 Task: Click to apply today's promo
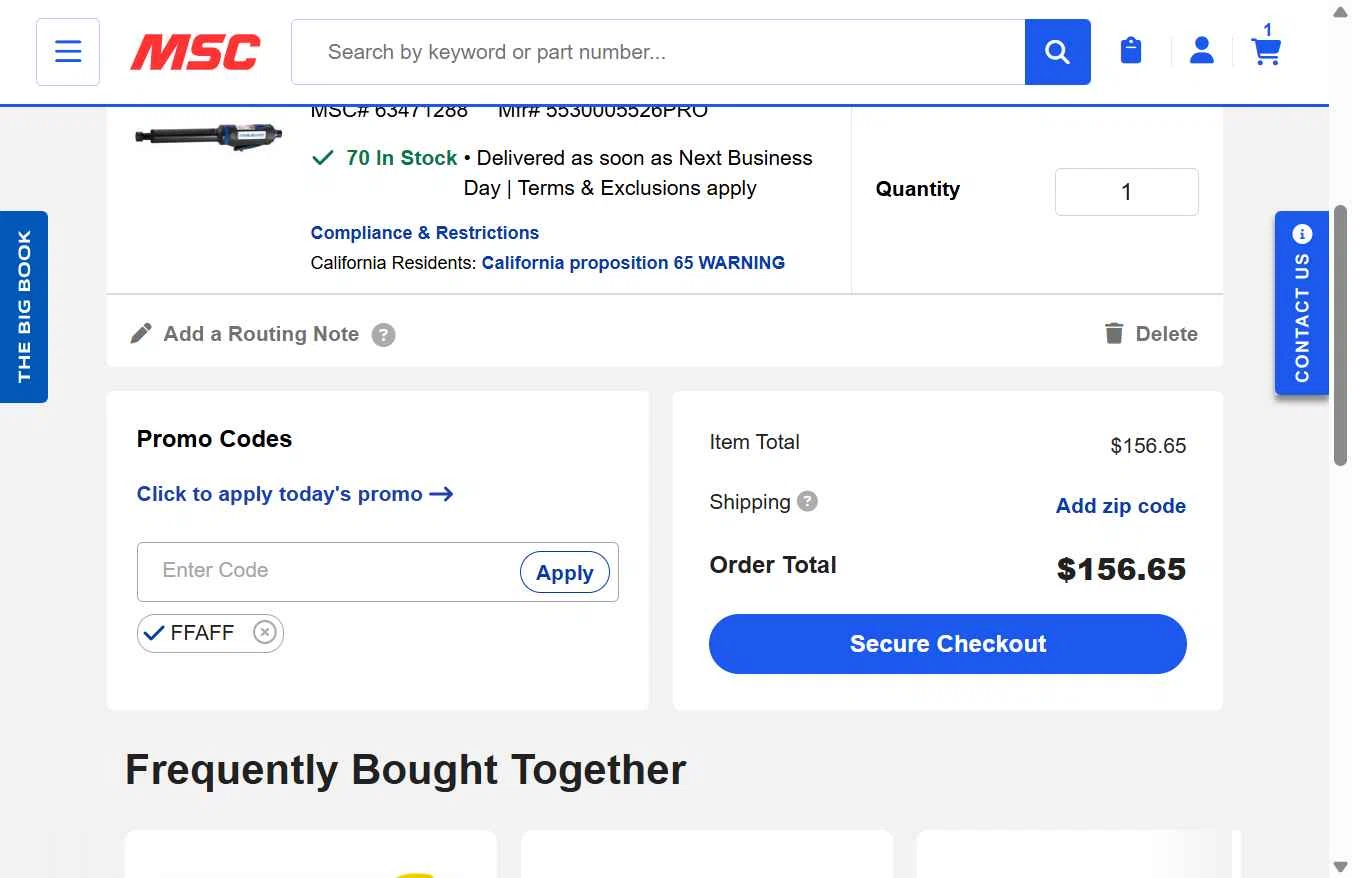tap(295, 494)
